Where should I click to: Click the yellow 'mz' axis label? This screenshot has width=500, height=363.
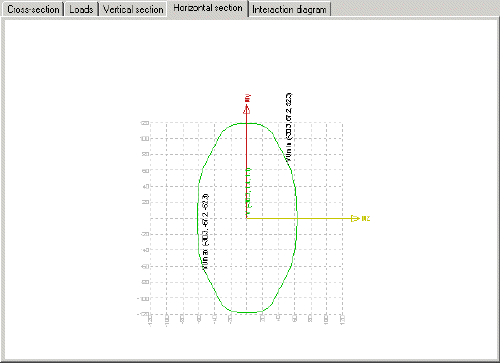(366, 218)
